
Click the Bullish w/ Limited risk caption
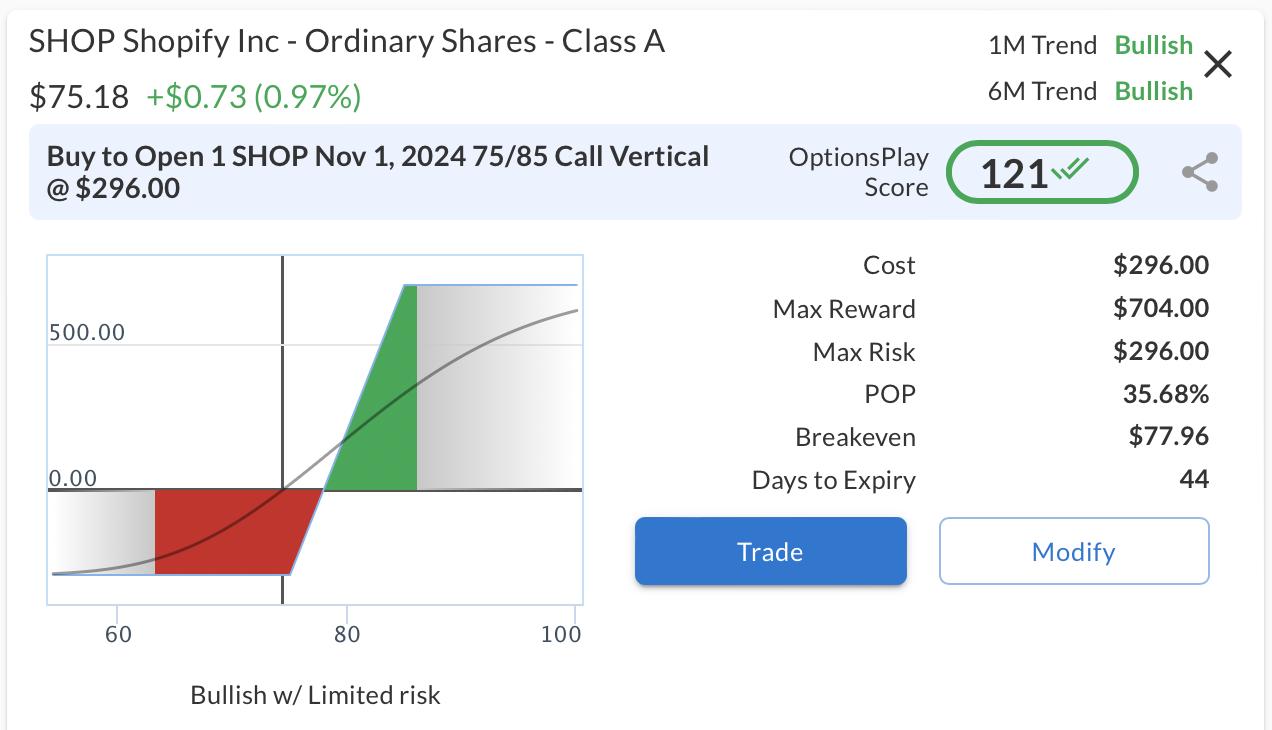[315, 695]
